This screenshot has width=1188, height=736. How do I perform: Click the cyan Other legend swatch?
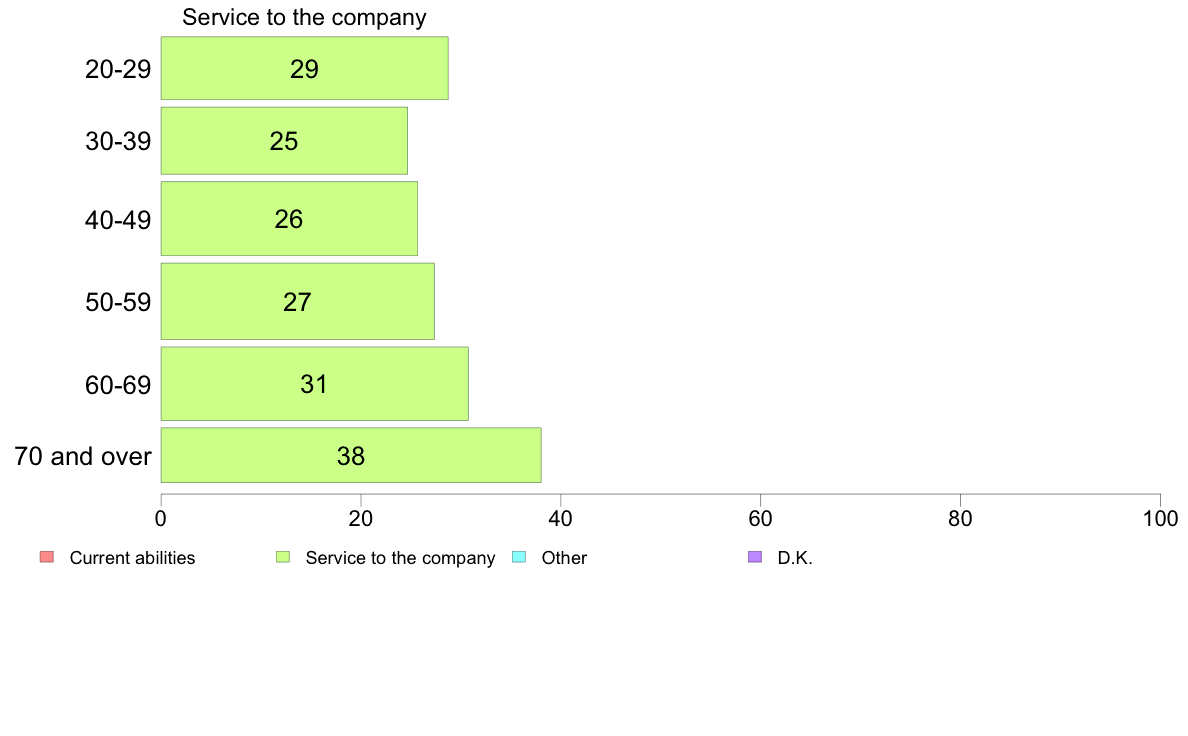click(519, 557)
